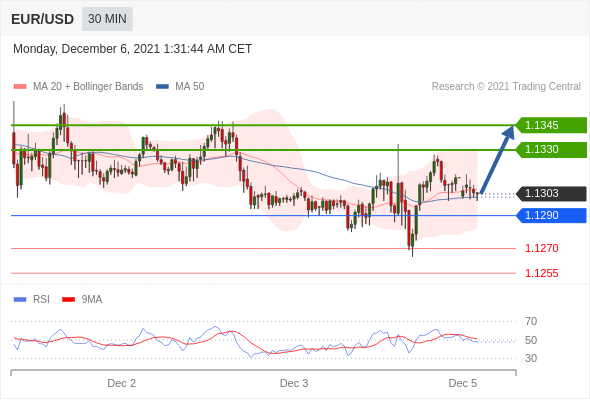Toggle the MA 20 + Bollinger Bands legend
The width and height of the screenshot is (590, 400).
point(78,87)
